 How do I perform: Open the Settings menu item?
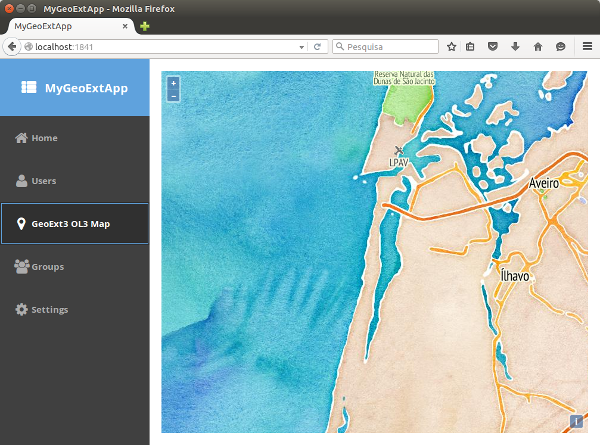click(x=75, y=309)
